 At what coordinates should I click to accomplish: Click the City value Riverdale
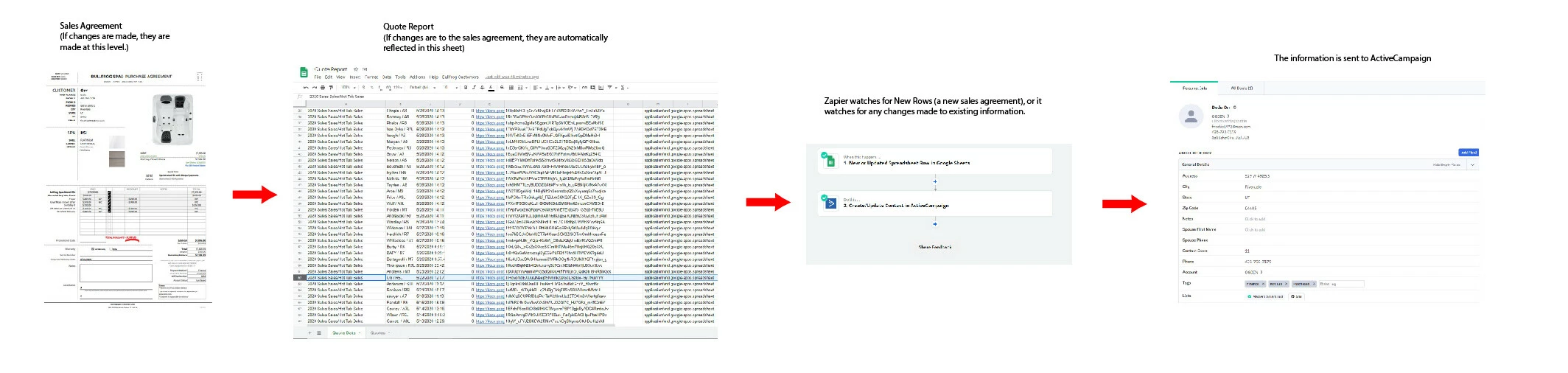(x=1253, y=186)
